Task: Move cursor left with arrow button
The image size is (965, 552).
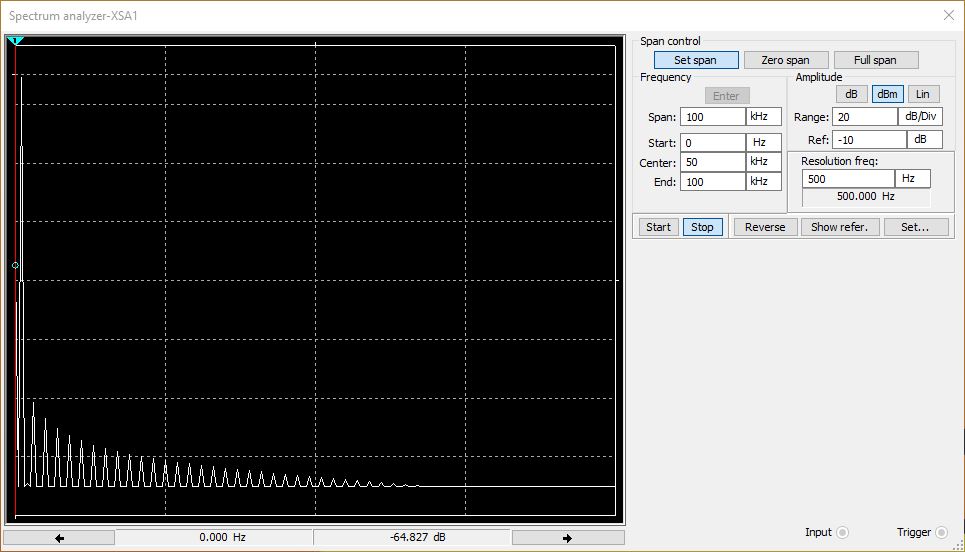Action: (60, 538)
